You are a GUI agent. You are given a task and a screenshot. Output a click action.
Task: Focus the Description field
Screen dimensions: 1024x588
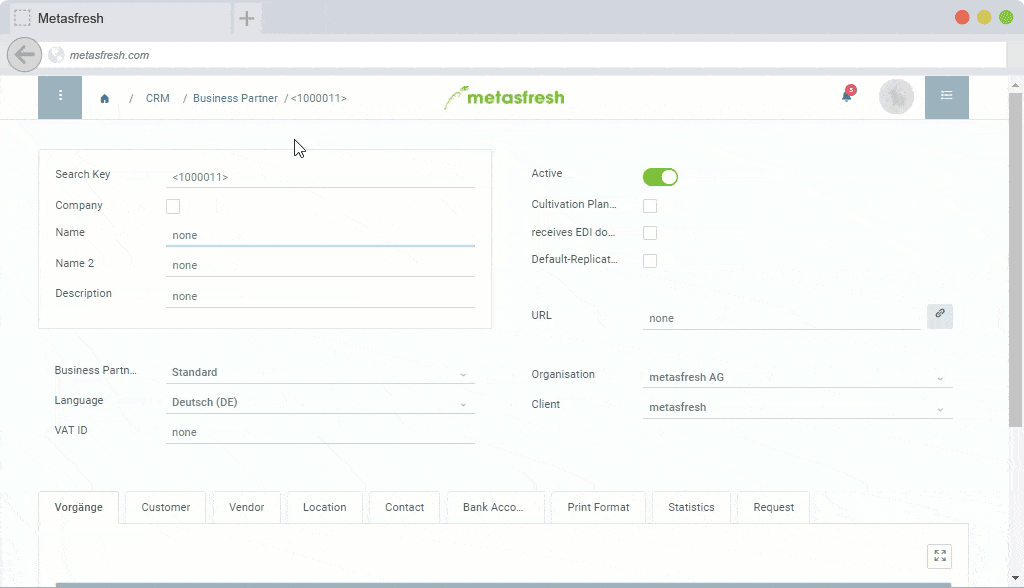pyautogui.click(x=320, y=296)
